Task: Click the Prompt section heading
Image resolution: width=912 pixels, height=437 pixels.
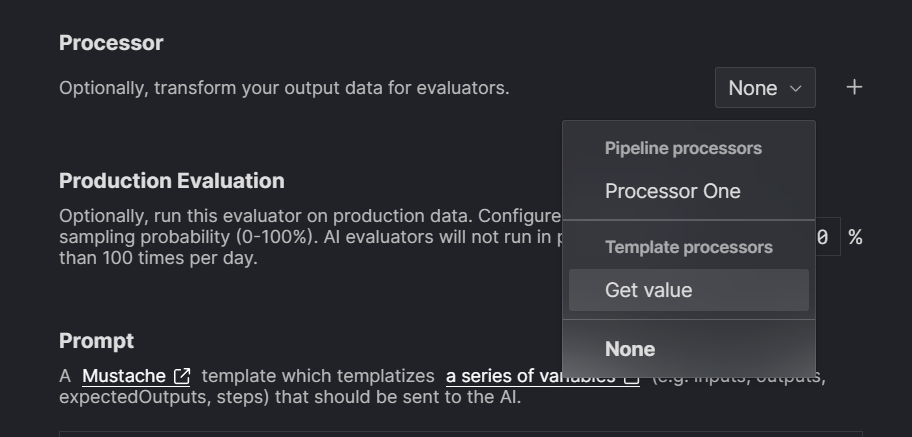Action: [x=97, y=340]
